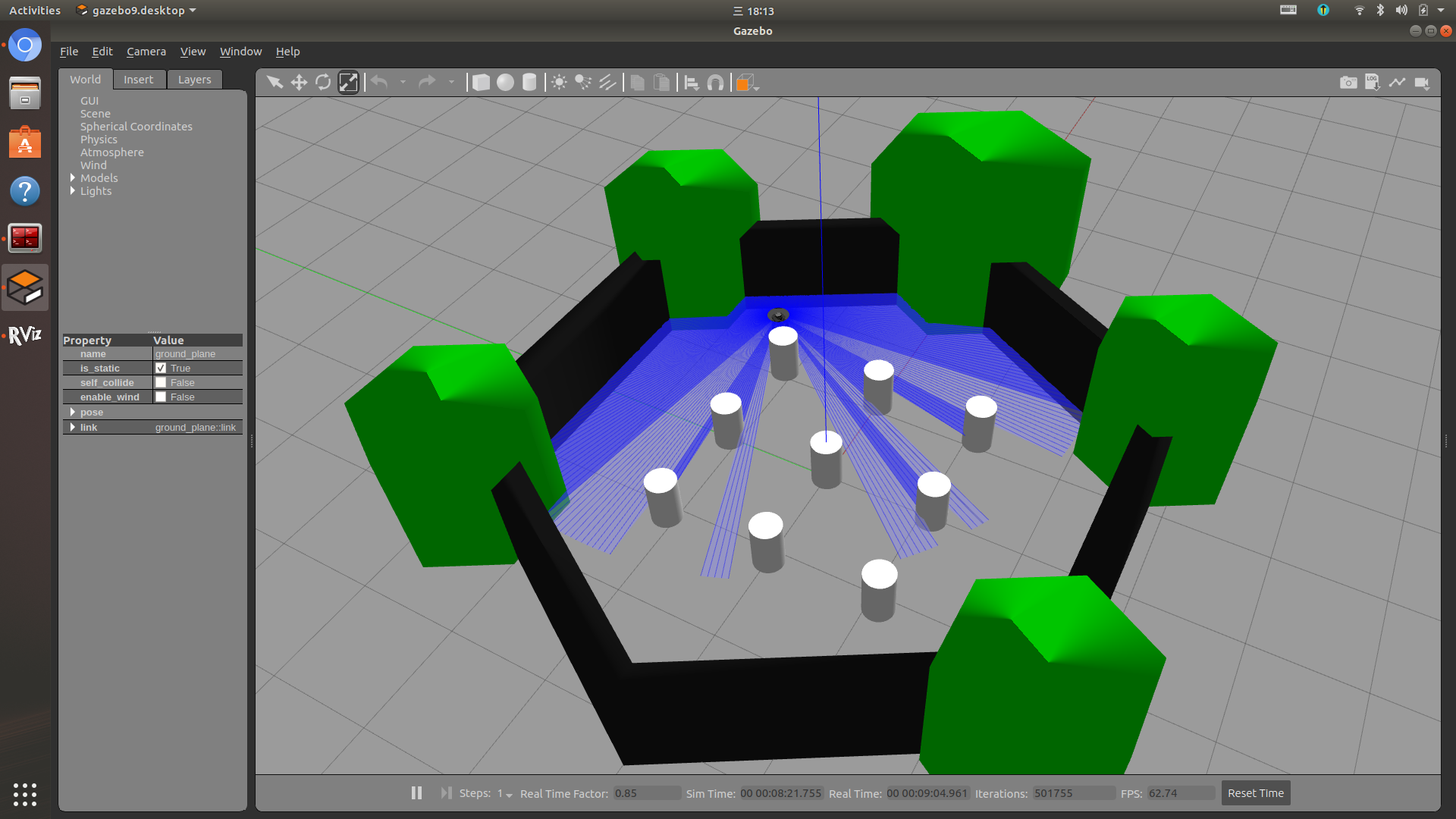Viewport: 1456px width, 819px height.
Task: Insert a box shape
Action: (481, 82)
